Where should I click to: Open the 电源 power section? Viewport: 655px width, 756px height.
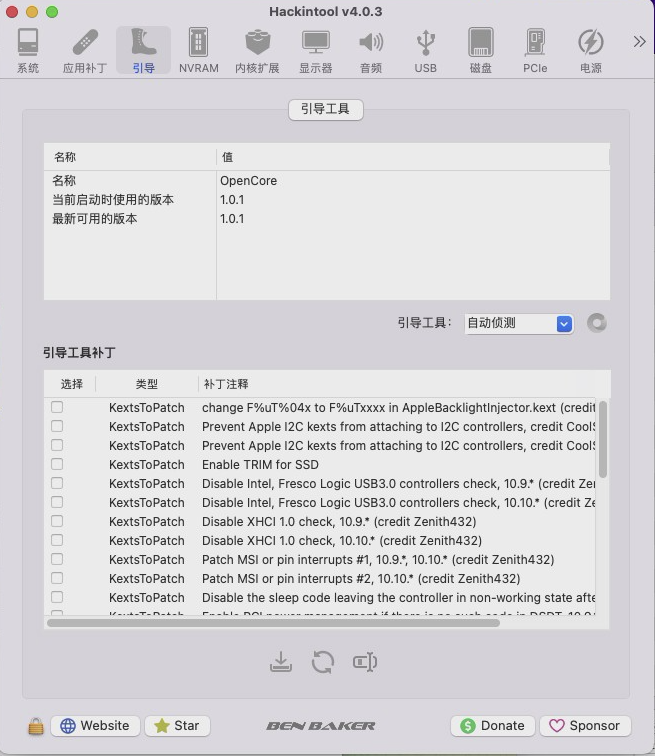click(x=590, y=50)
